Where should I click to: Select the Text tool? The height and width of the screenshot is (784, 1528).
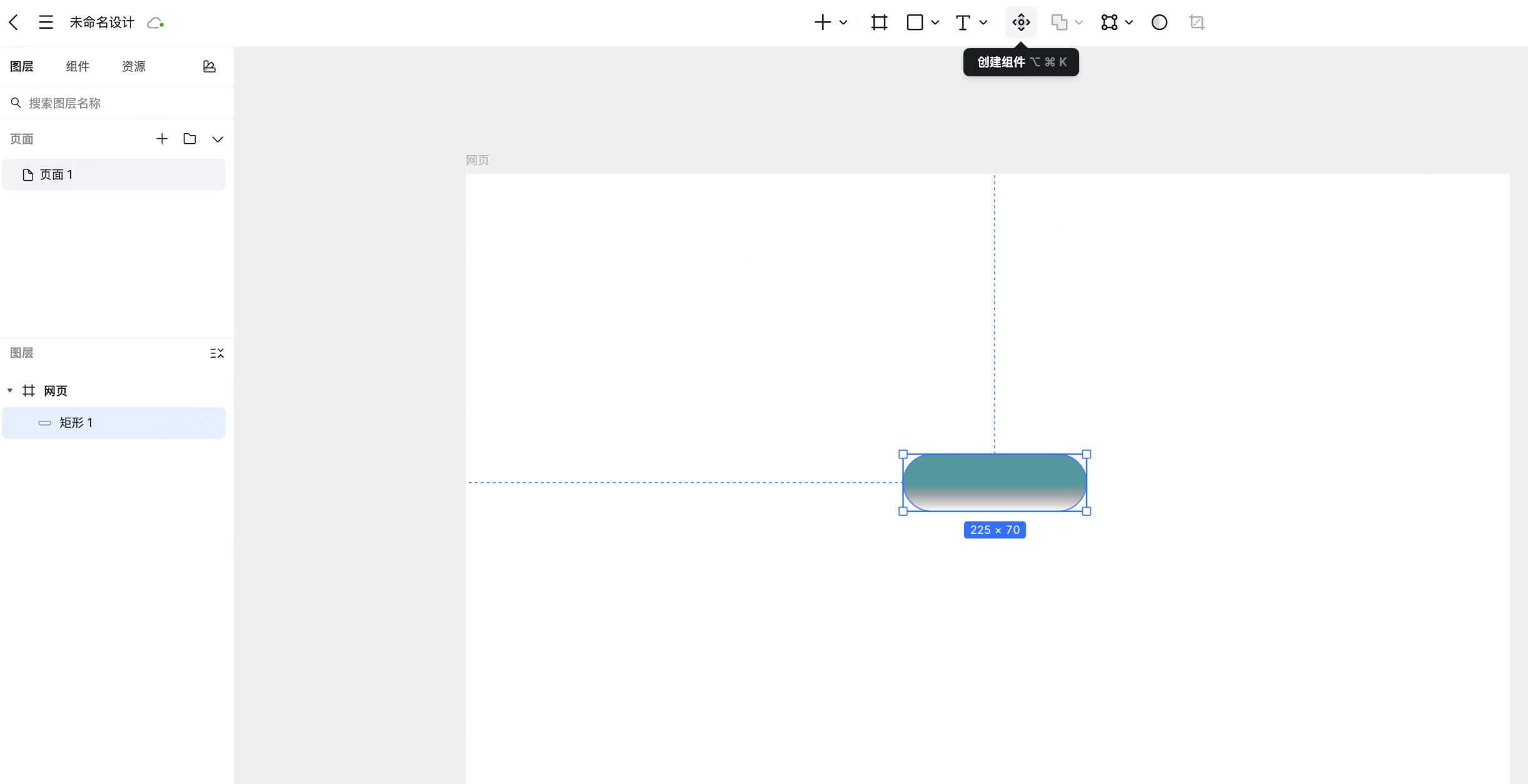coord(963,23)
